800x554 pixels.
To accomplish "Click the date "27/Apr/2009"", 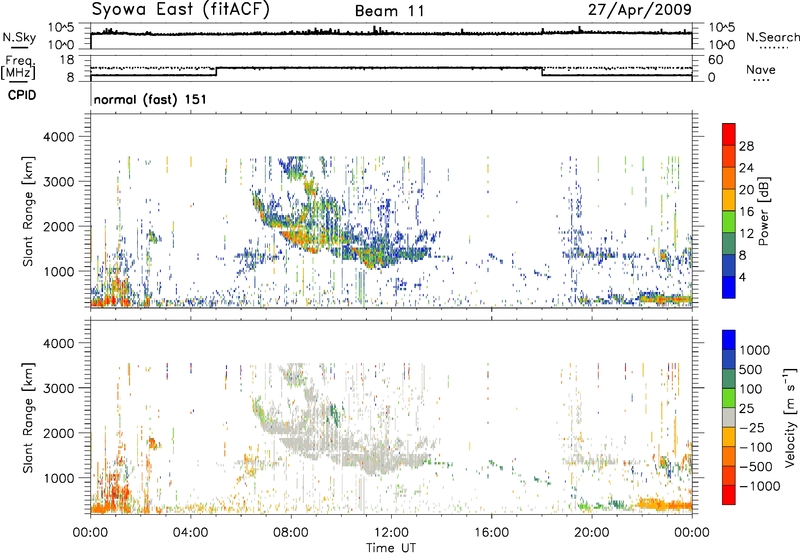I will click(640, 10).
